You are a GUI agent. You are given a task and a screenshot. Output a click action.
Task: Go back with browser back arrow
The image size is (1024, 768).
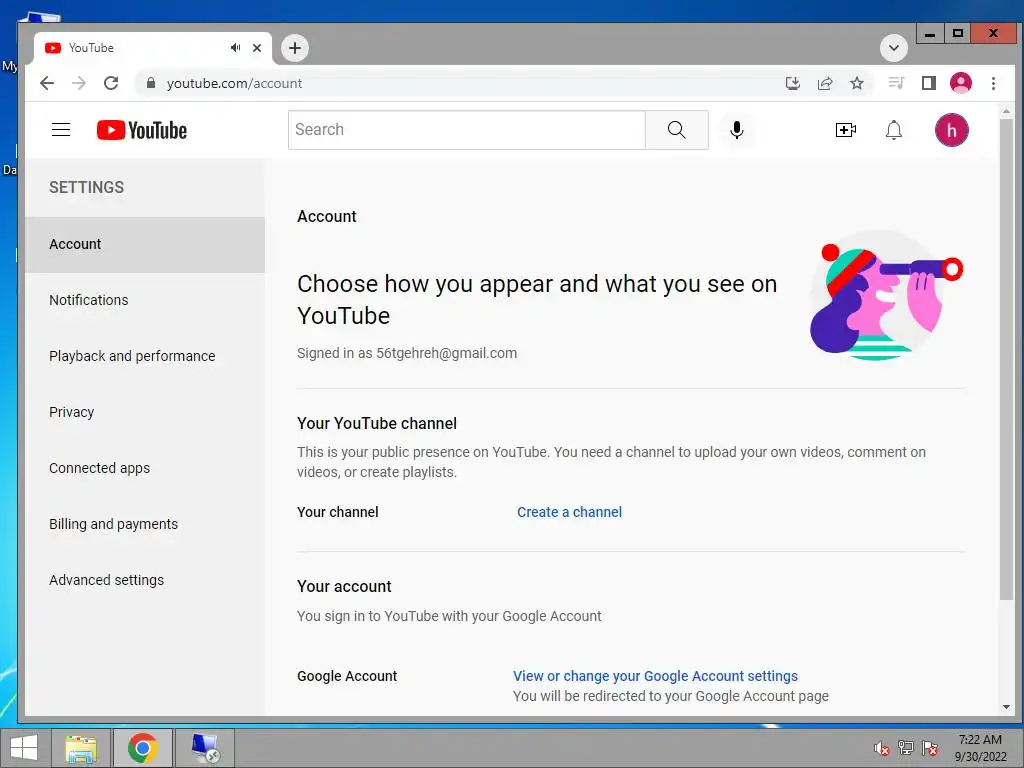pyautogui.click(x=47, y=83)
